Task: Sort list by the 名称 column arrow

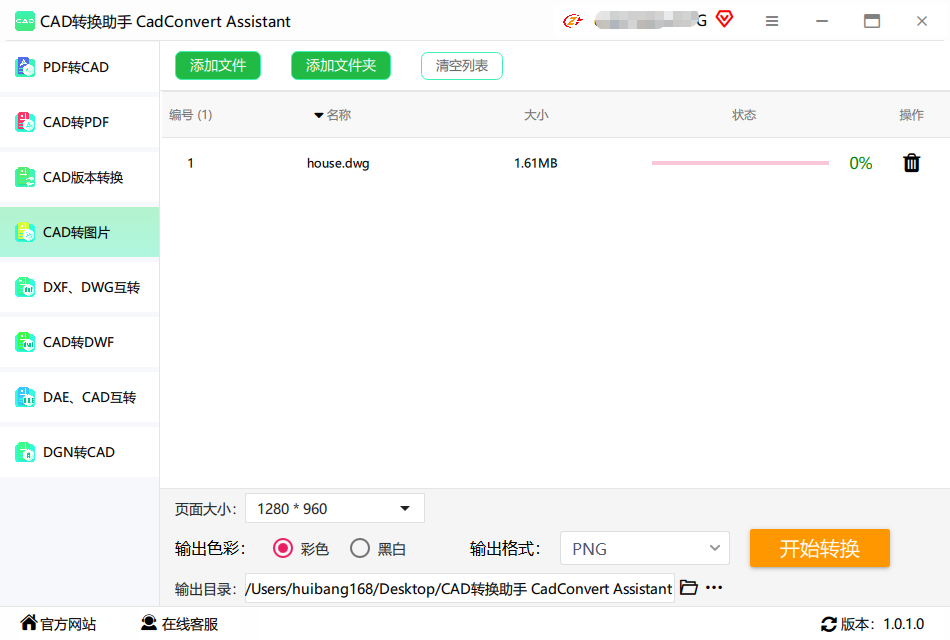Action: coord(319,115)
